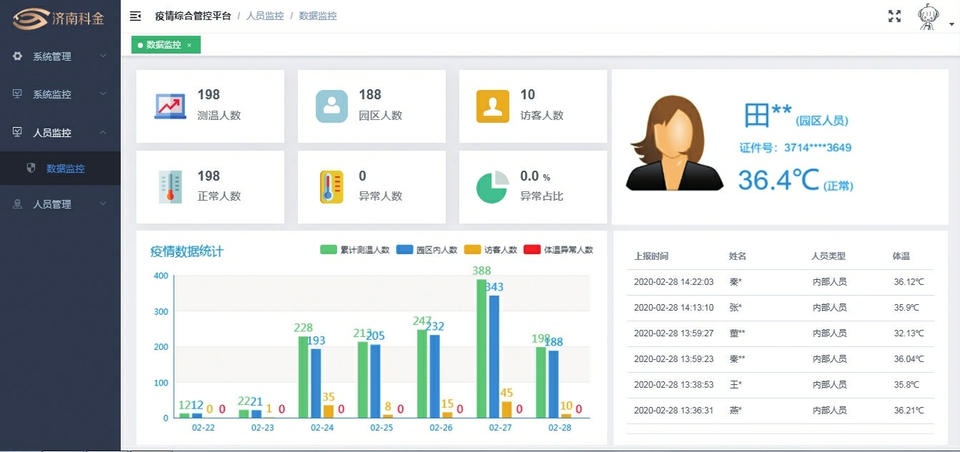Close the 数据监控 tab
Image resolution: width=960 pixels, height=452 pixels.
coord(188,45)
